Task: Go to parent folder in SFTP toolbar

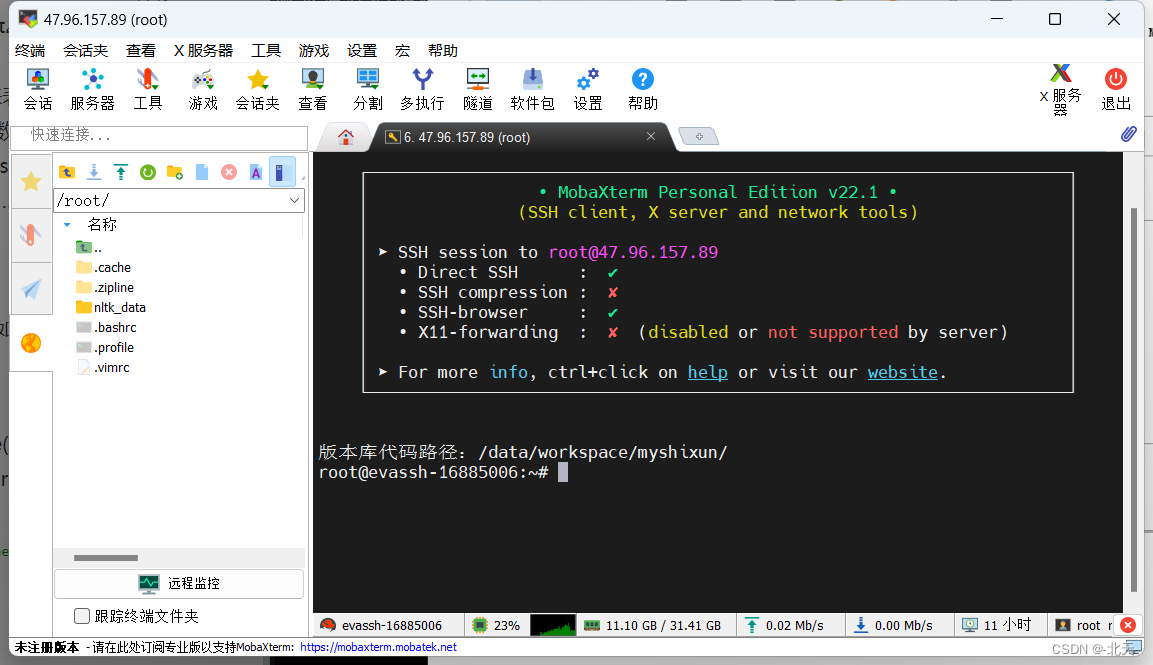Action: [x=67, y=172]
